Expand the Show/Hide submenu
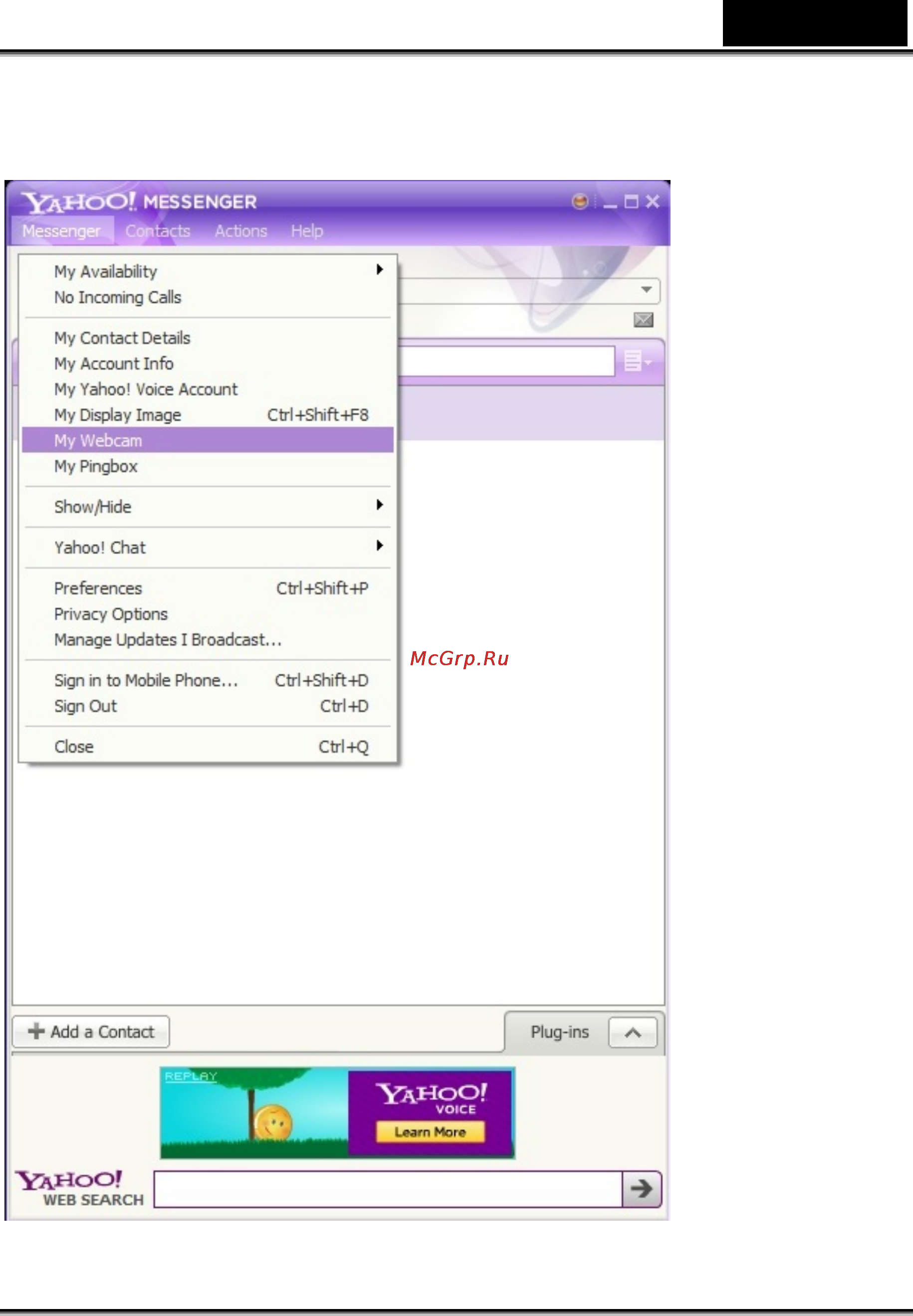913x1316 pixels. (208, 507)
